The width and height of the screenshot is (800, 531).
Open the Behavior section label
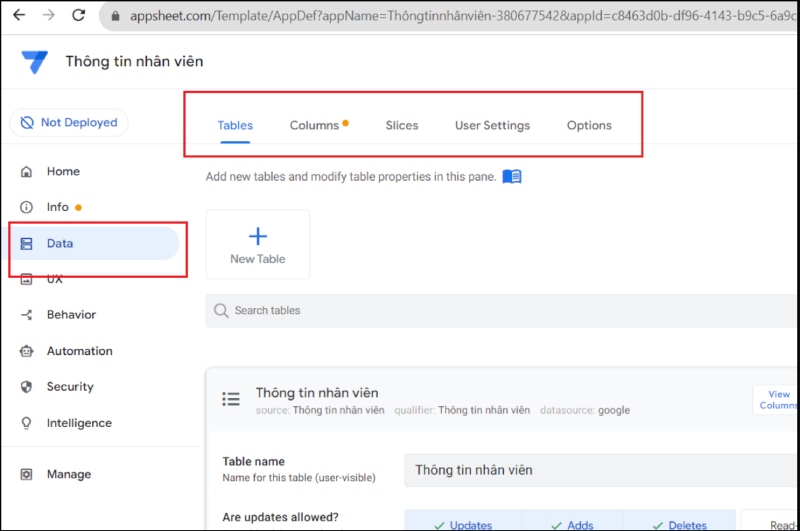(71, 315)
